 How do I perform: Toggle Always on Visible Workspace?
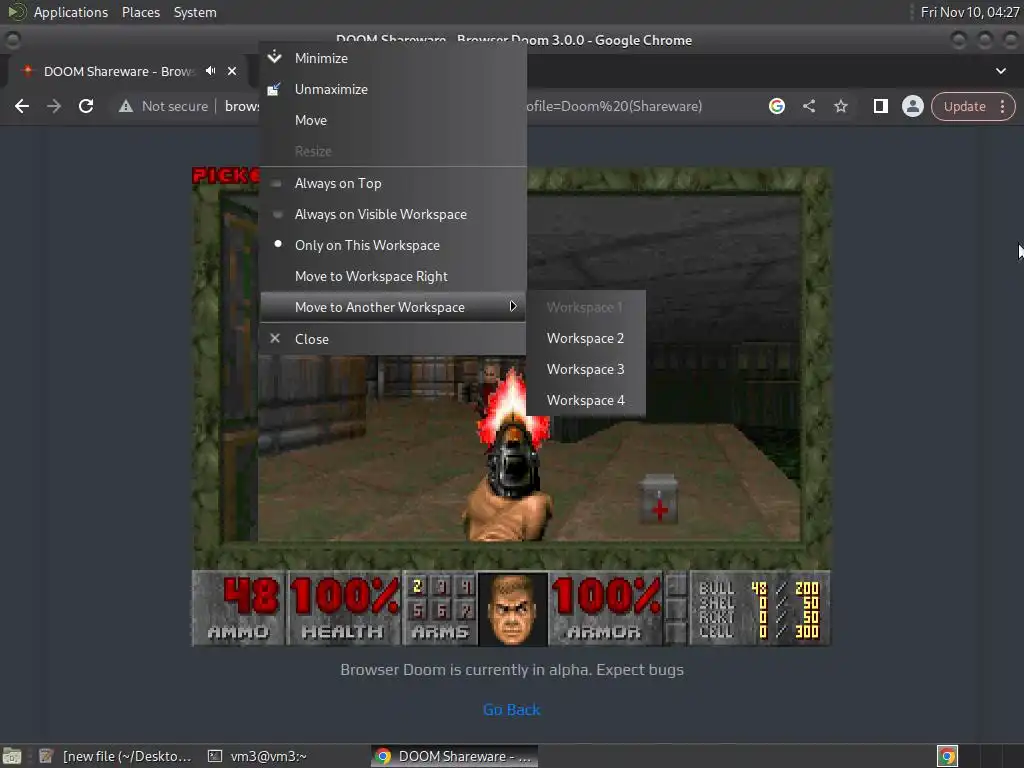pos(392,214)
